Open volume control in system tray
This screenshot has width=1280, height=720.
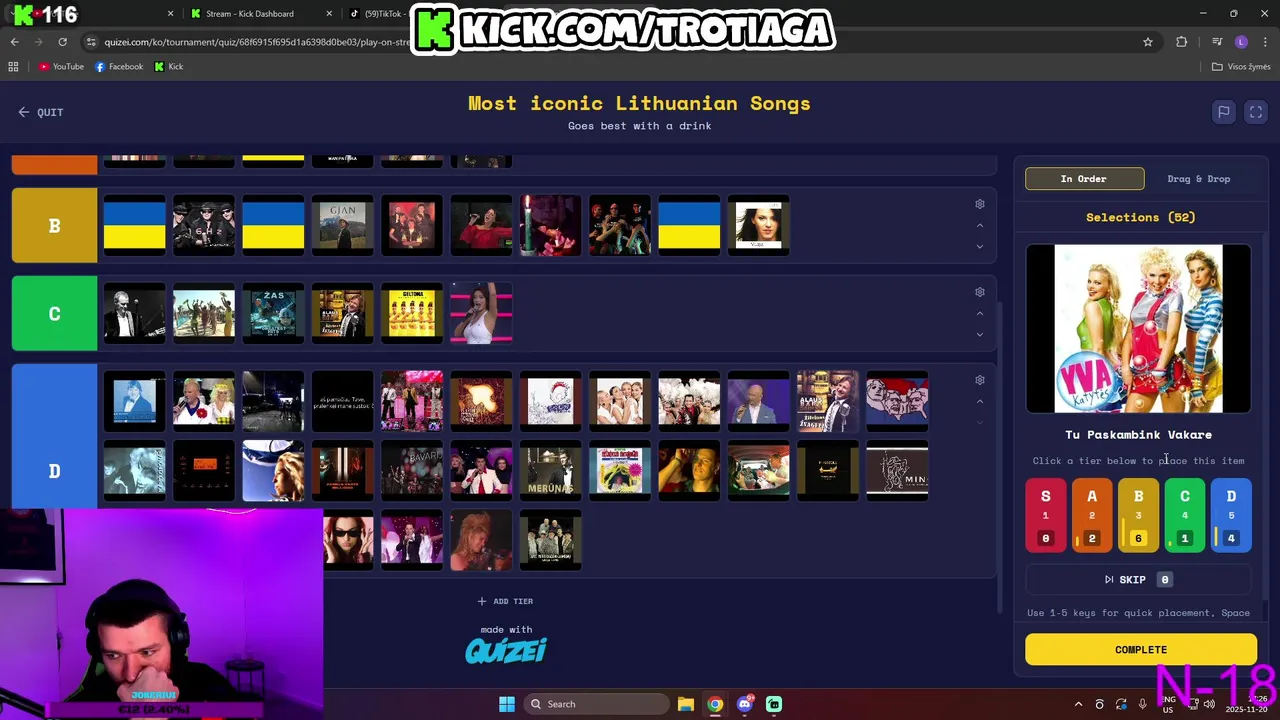pos(1210,704)
